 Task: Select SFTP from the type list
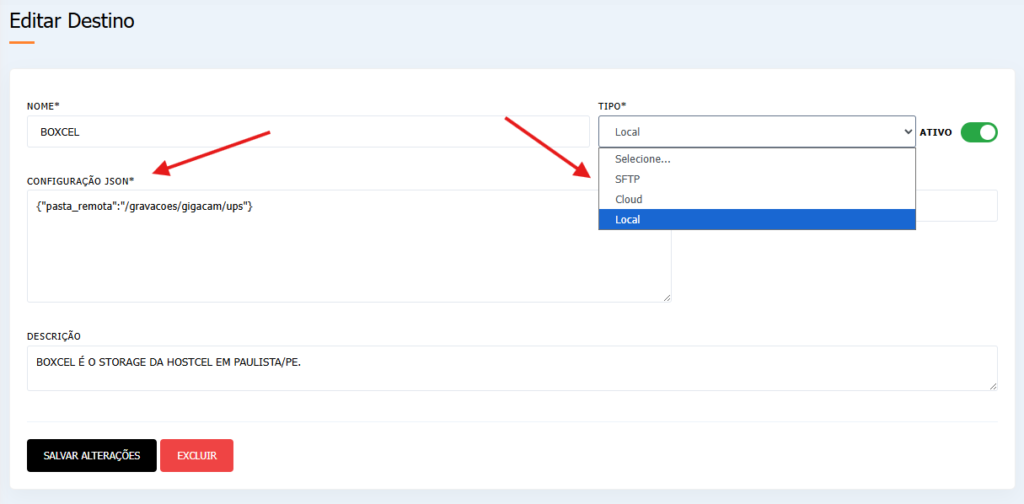[x=757, y=179]
